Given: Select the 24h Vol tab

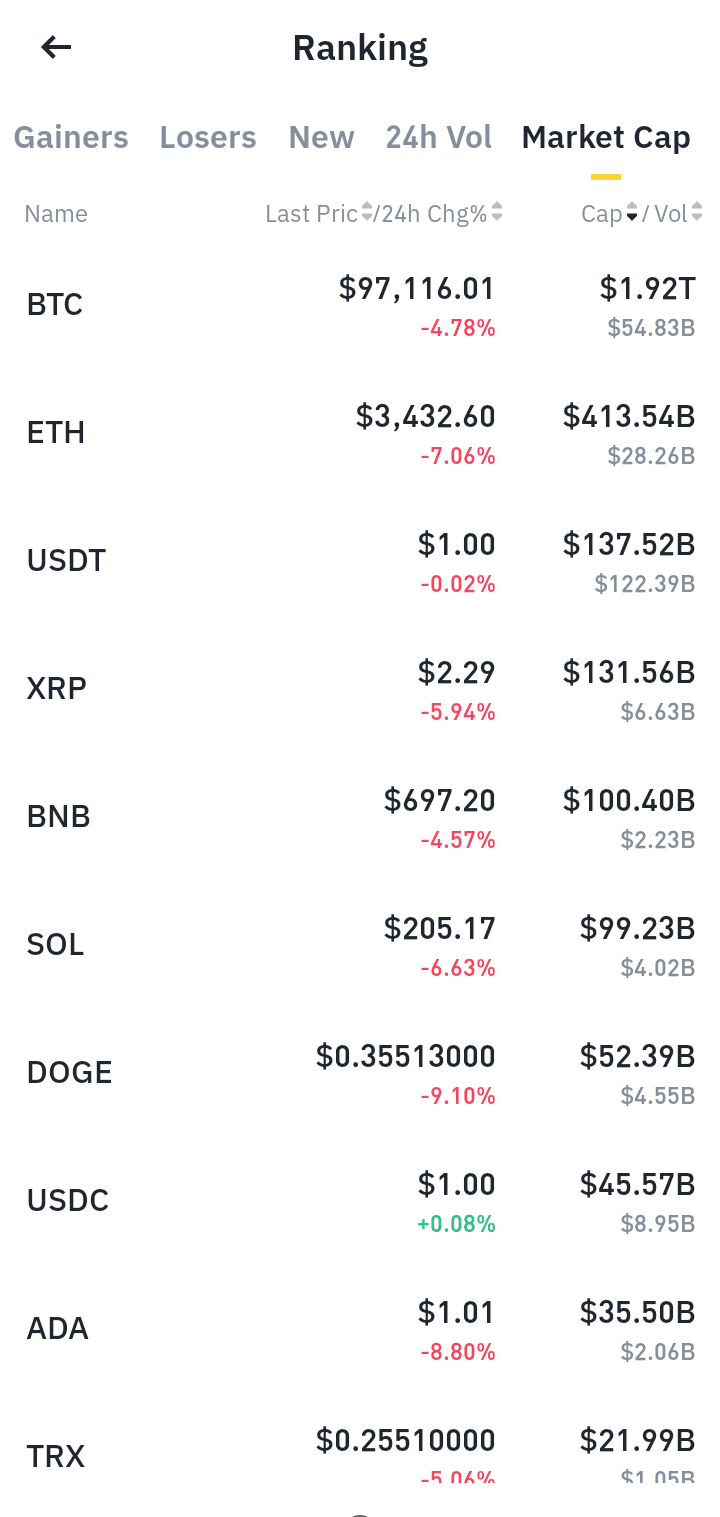Looking at the screenshot, I should 439,137.
